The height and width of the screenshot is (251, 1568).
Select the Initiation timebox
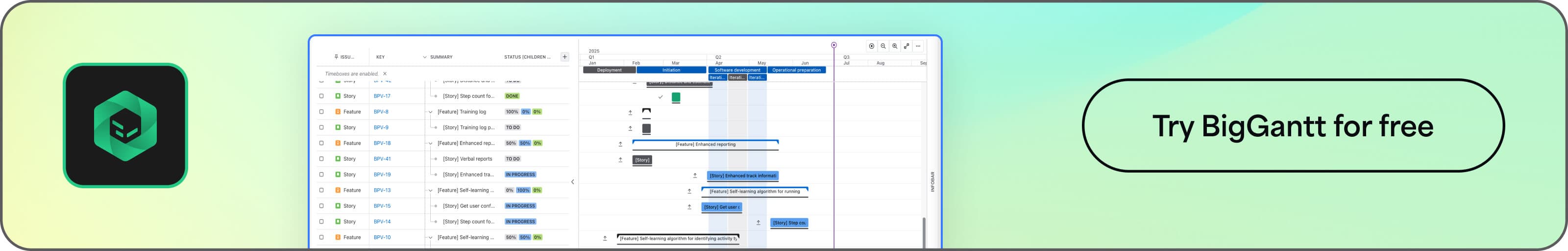coord(671,70)
